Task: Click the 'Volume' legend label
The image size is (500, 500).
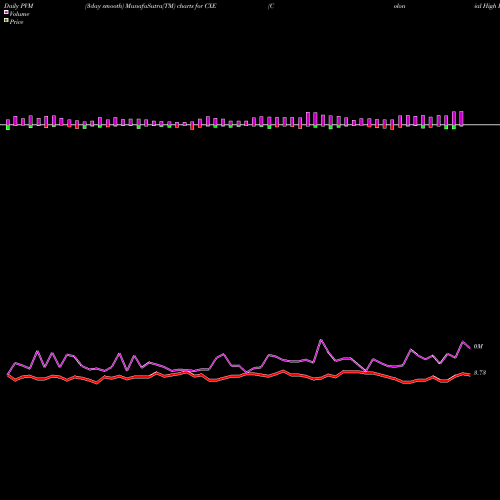Action: click(x=19, y=14)
